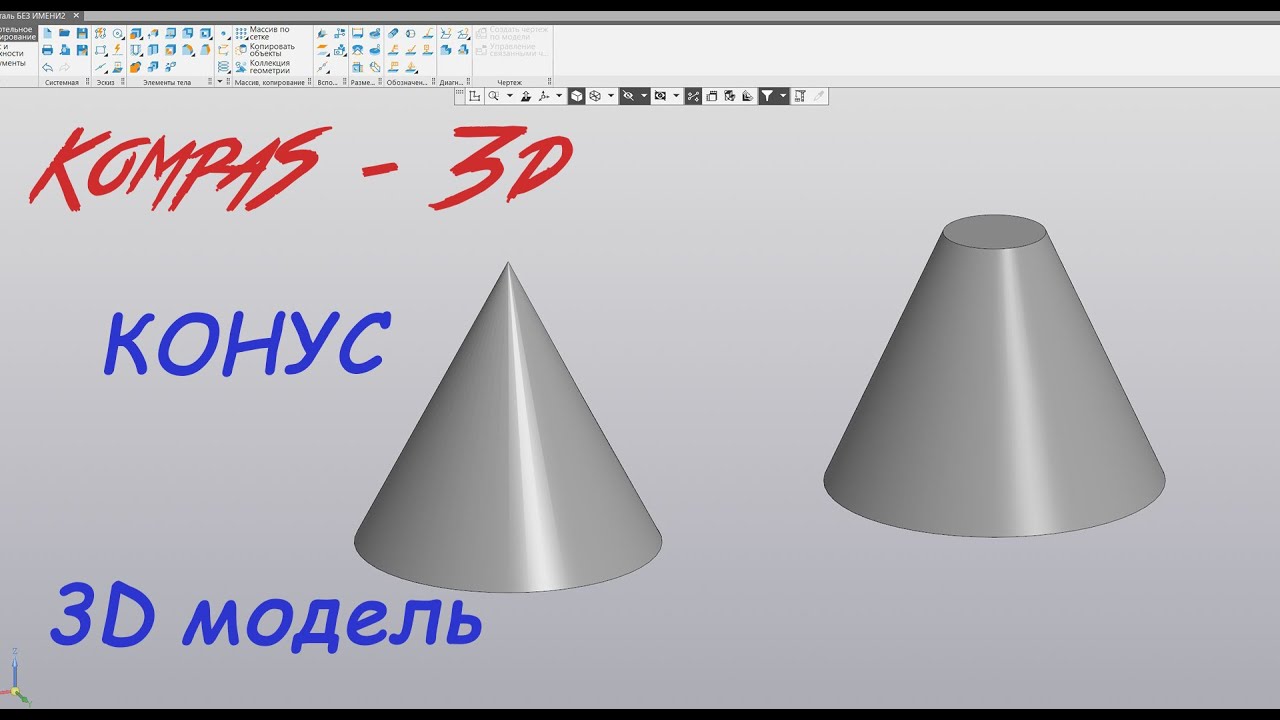1280x720 pixels.
Task: Open the zoom options dropdown arrow
Action: point(510,96)
